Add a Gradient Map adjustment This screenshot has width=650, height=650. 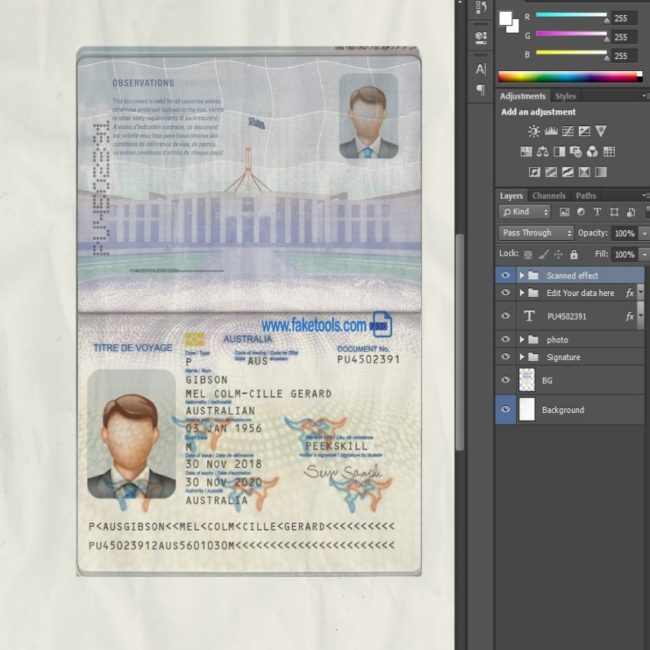point(601,172)
